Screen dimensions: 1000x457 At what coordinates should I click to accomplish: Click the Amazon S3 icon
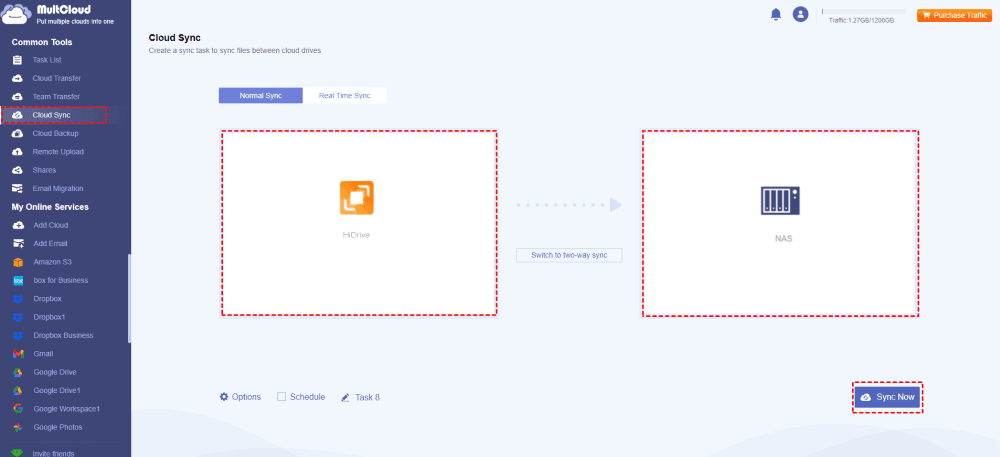(x=18, y=262)
